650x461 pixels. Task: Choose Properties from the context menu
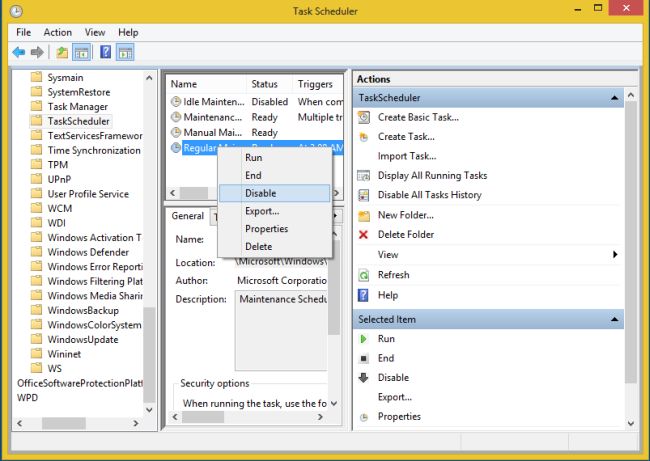click(275, 229)
